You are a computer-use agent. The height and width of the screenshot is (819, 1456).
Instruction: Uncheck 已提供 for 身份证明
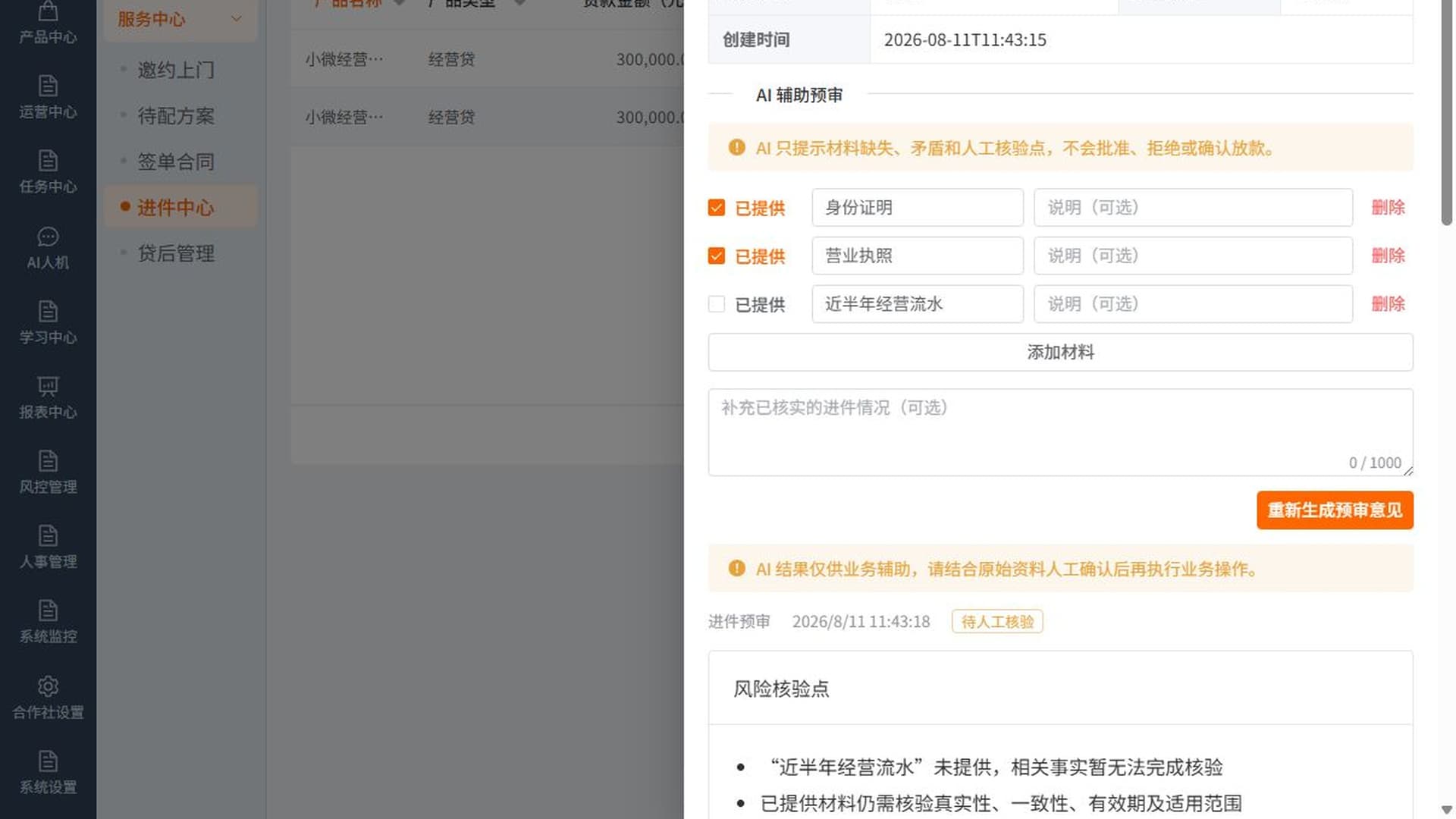point(717,208)
